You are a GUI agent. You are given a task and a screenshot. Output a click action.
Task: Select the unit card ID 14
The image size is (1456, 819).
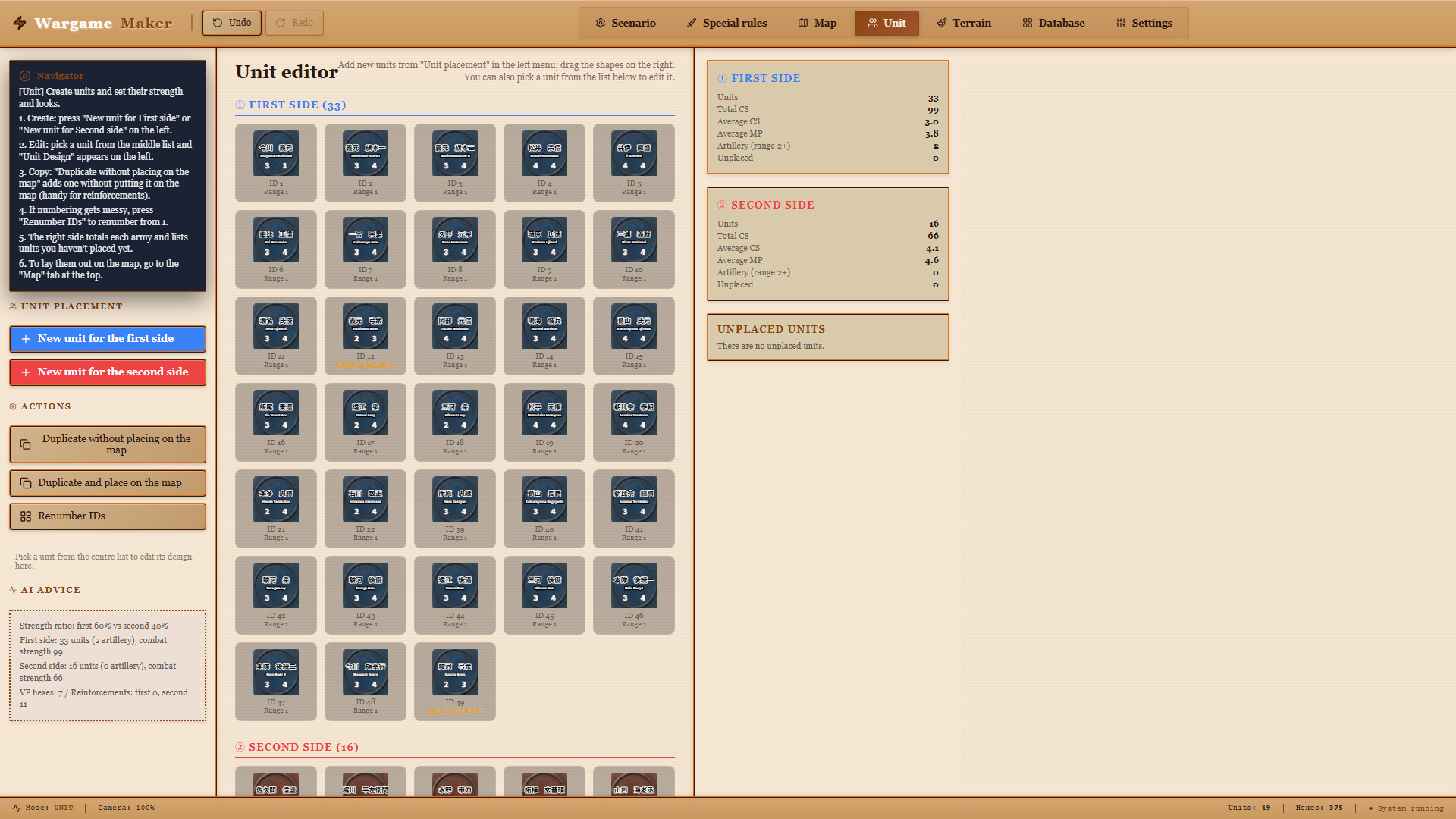(x=544, y=336)
